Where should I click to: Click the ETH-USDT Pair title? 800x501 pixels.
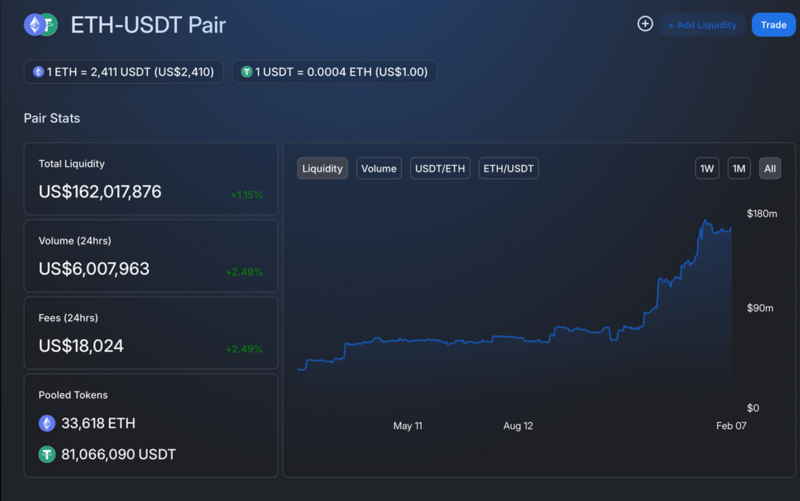(148, 25)
